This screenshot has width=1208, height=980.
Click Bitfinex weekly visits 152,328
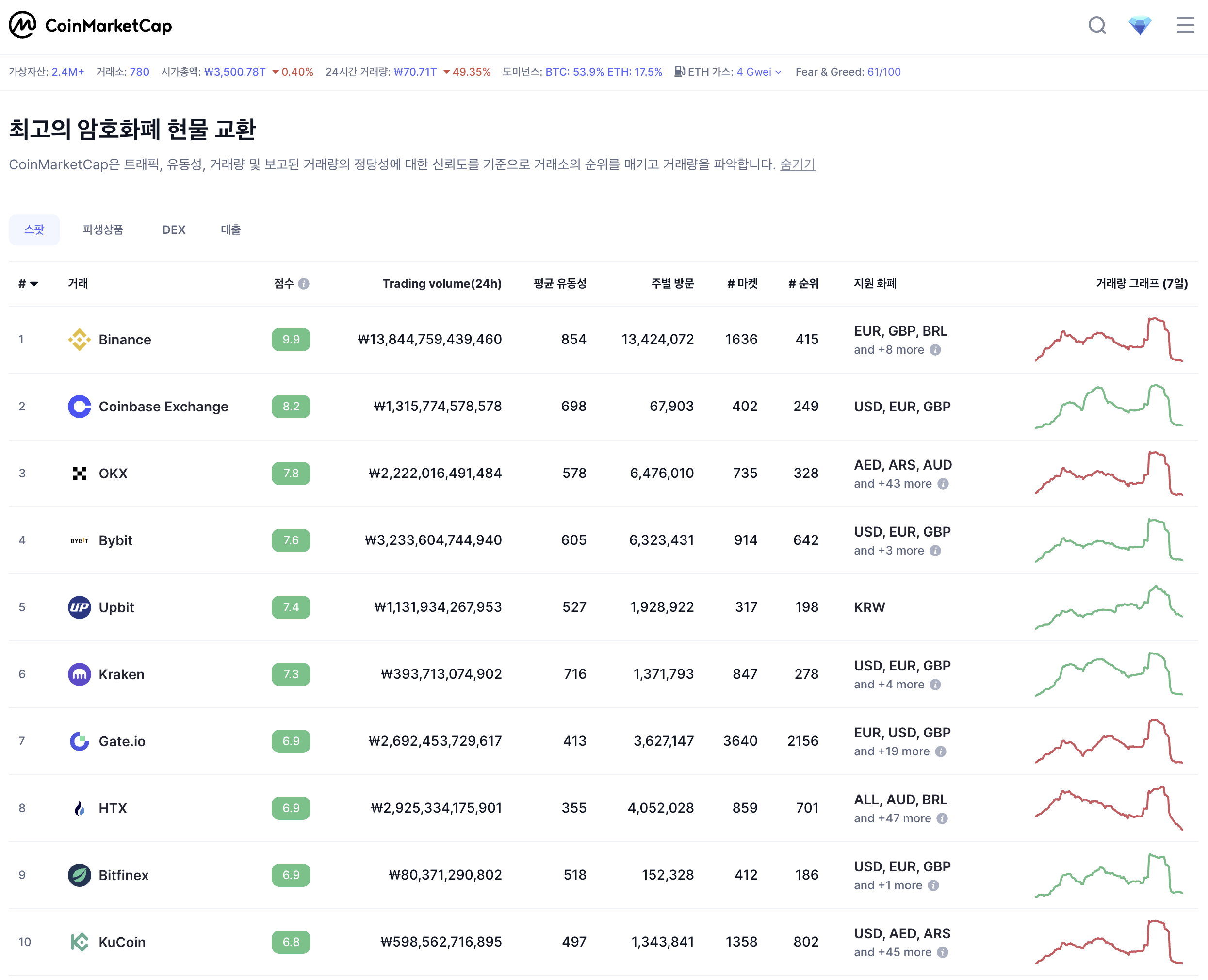[x=668, y=875]
